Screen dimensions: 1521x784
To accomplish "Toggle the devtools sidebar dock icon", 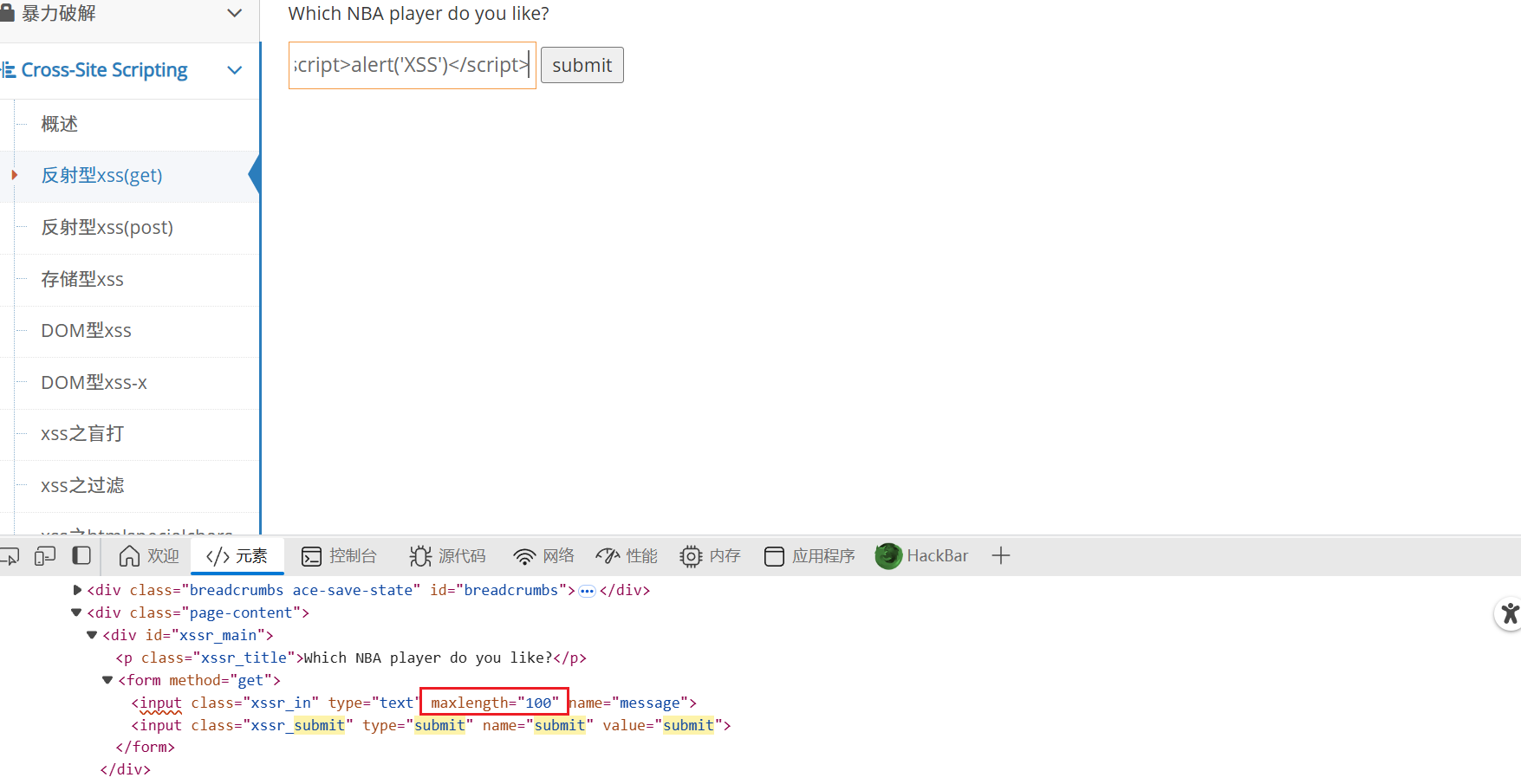I will [81, 556].
